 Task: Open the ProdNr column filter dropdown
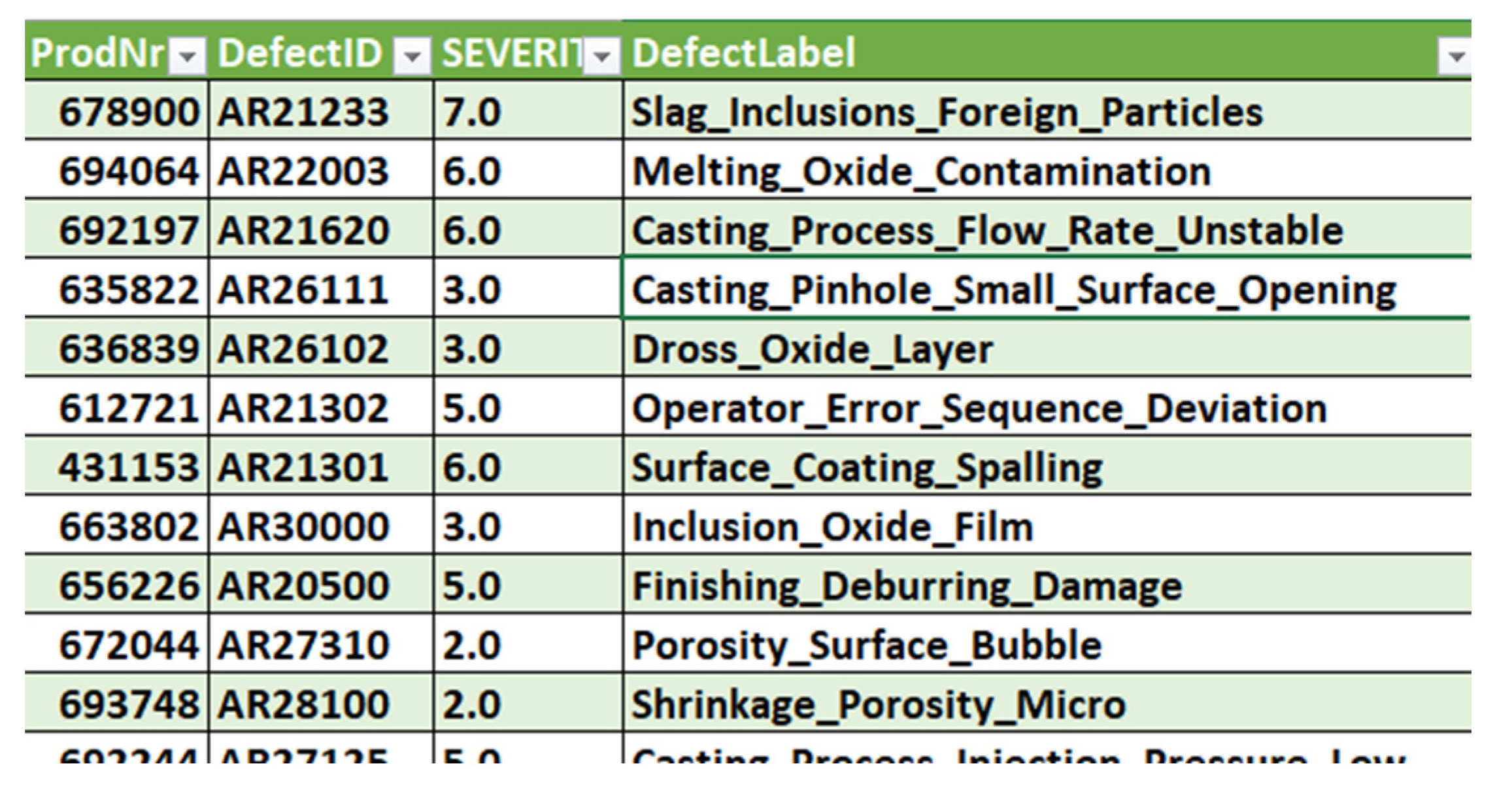[188, 56]
